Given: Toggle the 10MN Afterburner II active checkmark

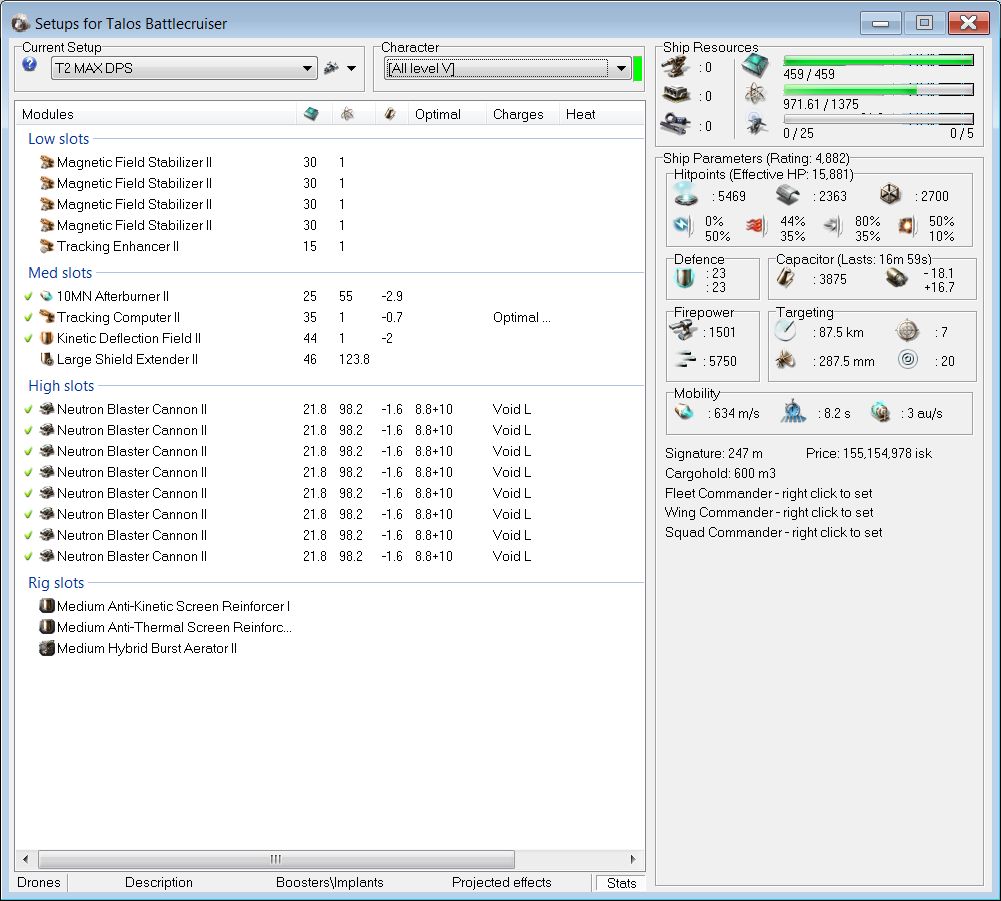Looking at the screenshot, I should [28, 296].
